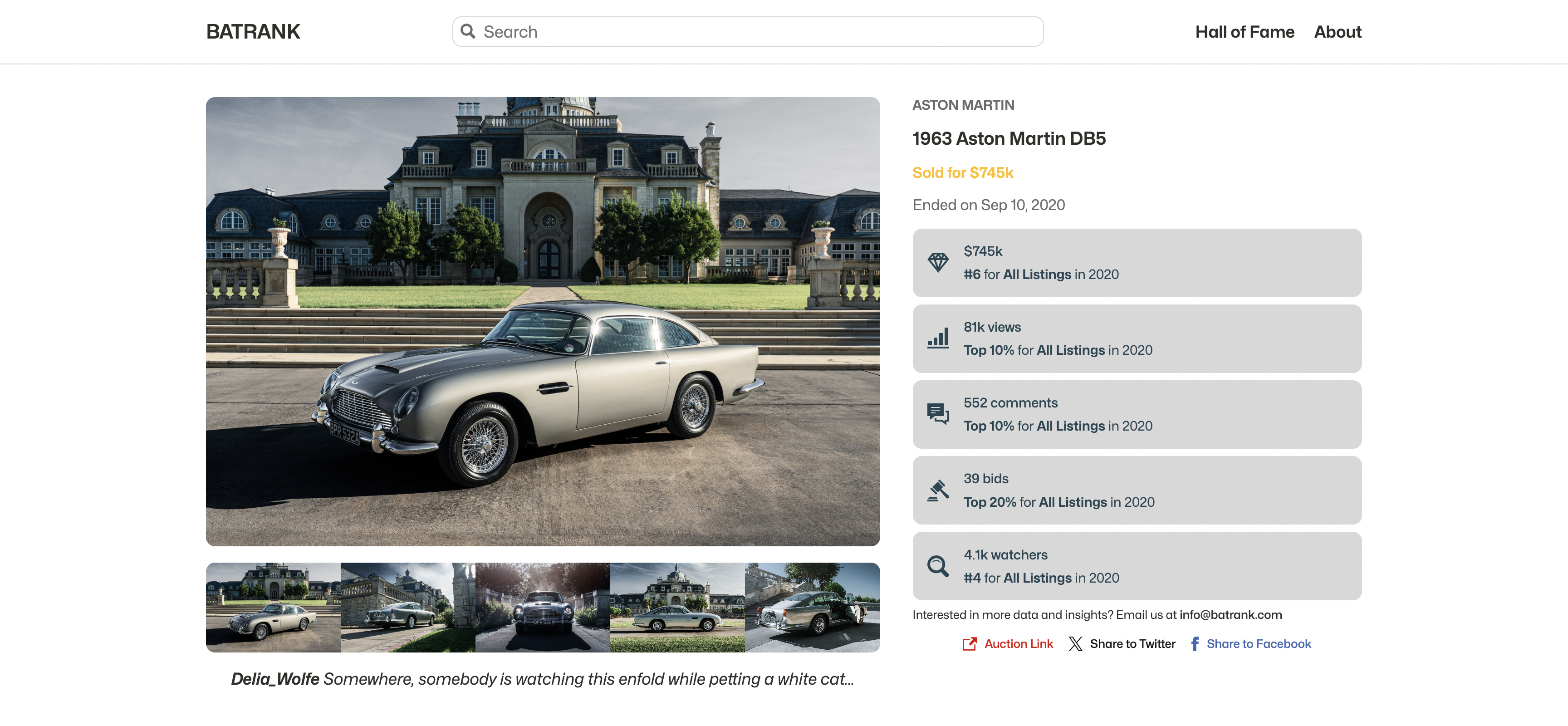1568x726 pixels.
Task: Open the Hall of Fame page
Action: 1244,32
